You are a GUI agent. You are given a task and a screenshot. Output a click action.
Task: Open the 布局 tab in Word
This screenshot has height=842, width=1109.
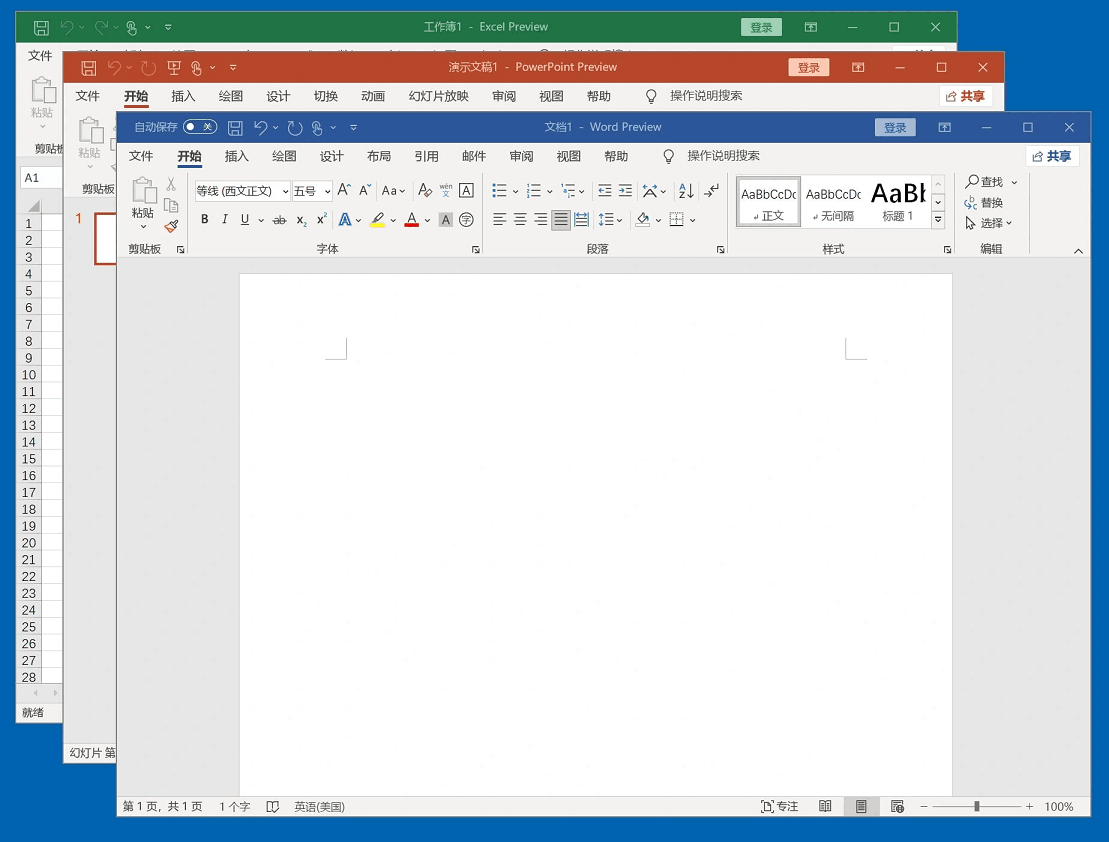379,156
